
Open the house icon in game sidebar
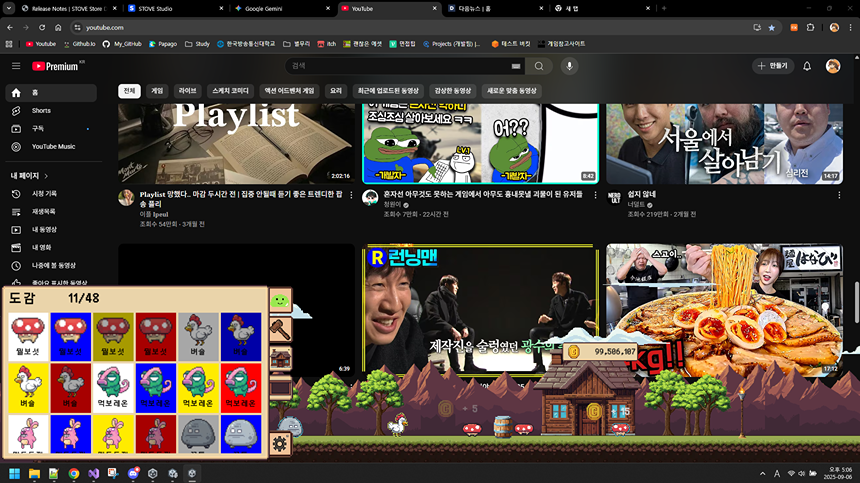(280, 359)
